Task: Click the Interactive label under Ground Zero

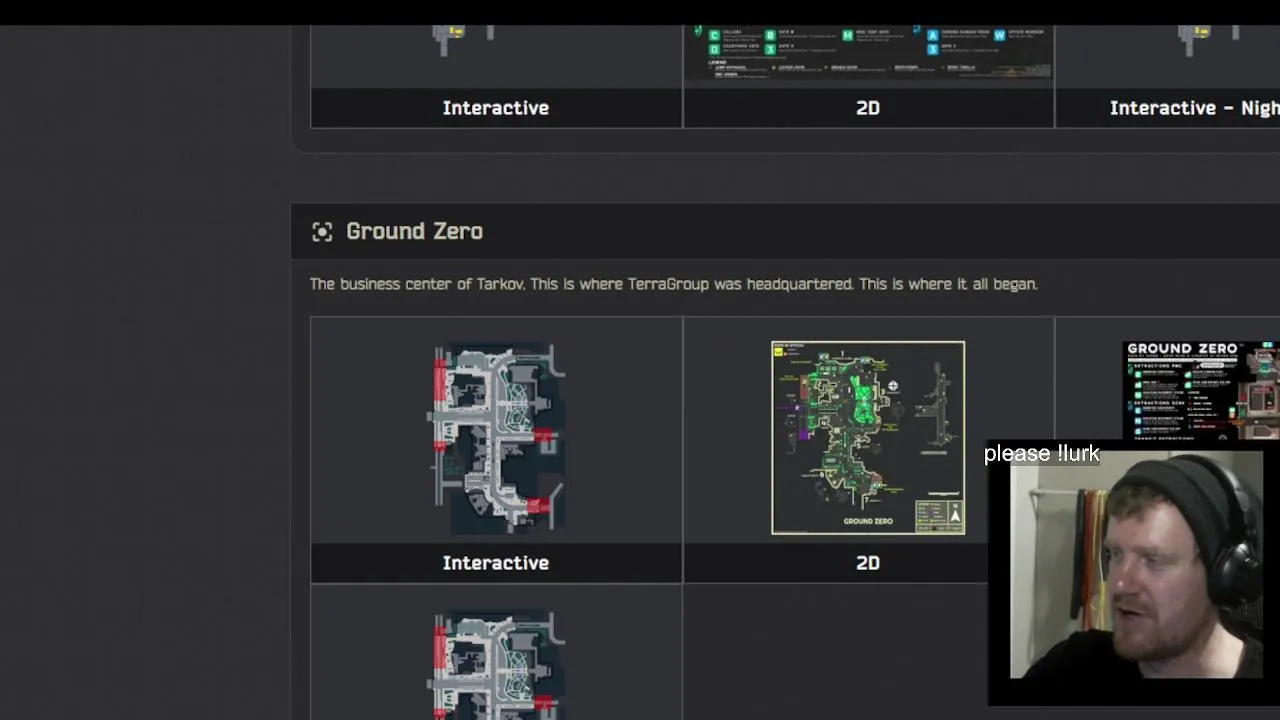Action: (496, 563)
